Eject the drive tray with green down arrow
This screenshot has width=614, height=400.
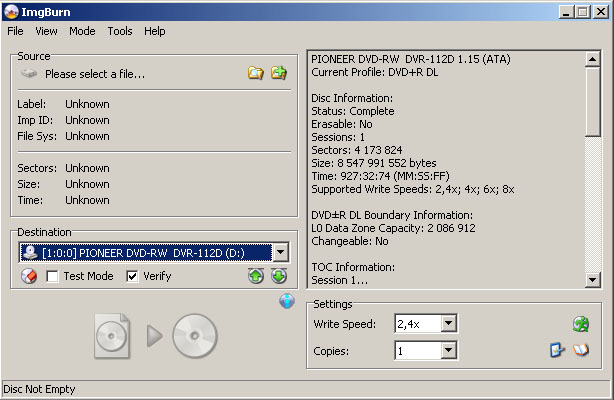click(x=279, y=276)
